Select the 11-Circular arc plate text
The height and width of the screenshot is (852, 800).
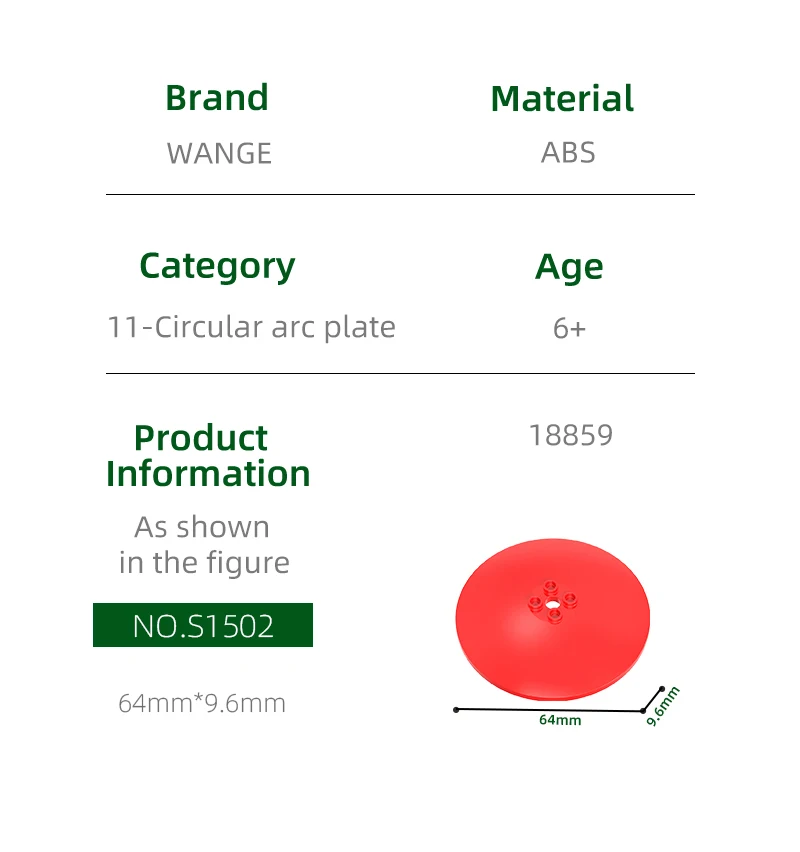point(251,327)
